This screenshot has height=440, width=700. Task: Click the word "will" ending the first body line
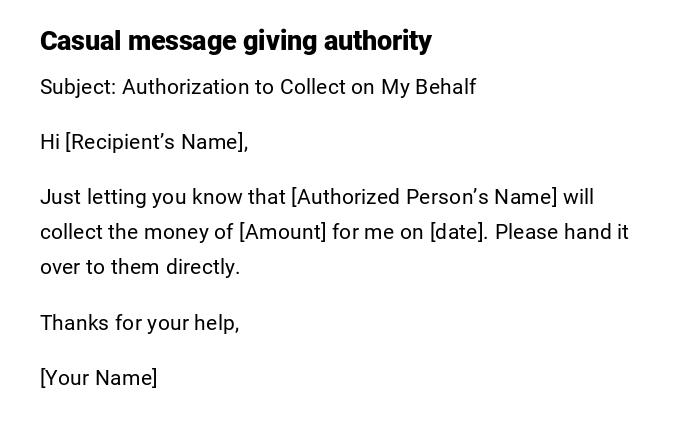(578, 197)
